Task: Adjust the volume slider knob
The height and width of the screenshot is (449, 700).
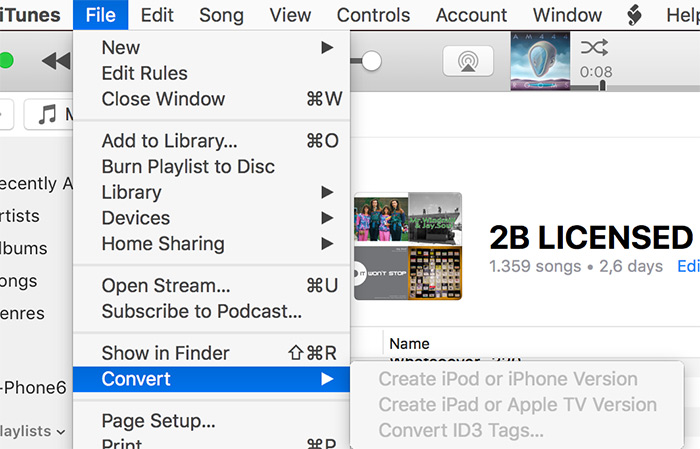Action: tap(371, 61)
